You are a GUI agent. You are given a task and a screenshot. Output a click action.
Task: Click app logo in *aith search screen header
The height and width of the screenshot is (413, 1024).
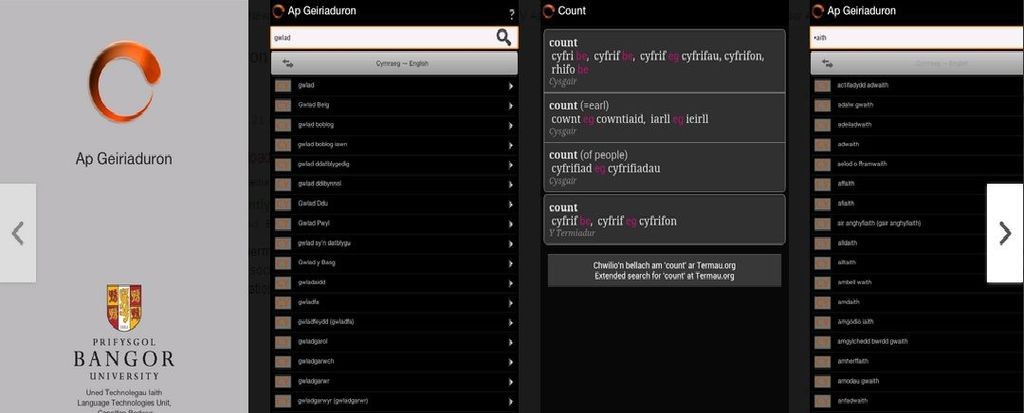pyautogui.click(x=818, y=11)
